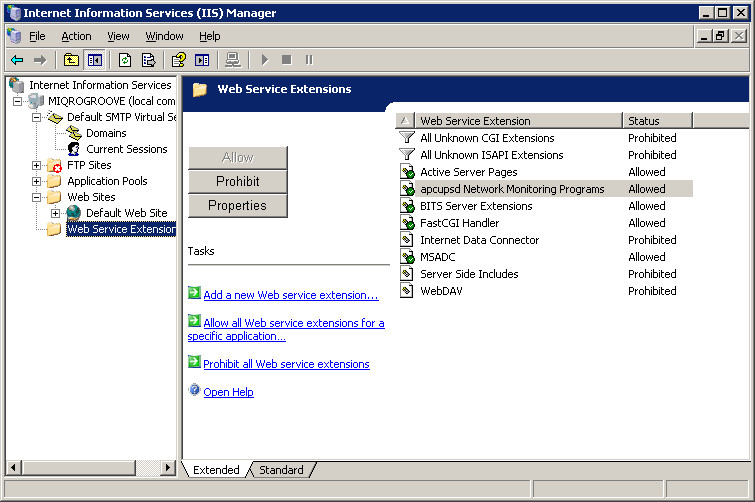Select the Current Sessions tree item
Screen dimensions: 755x502
click(127, 149)
